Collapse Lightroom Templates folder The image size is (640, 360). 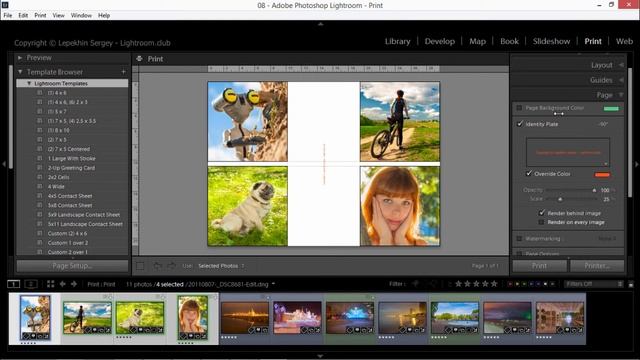pyautogui.click(x=29, y=83)
